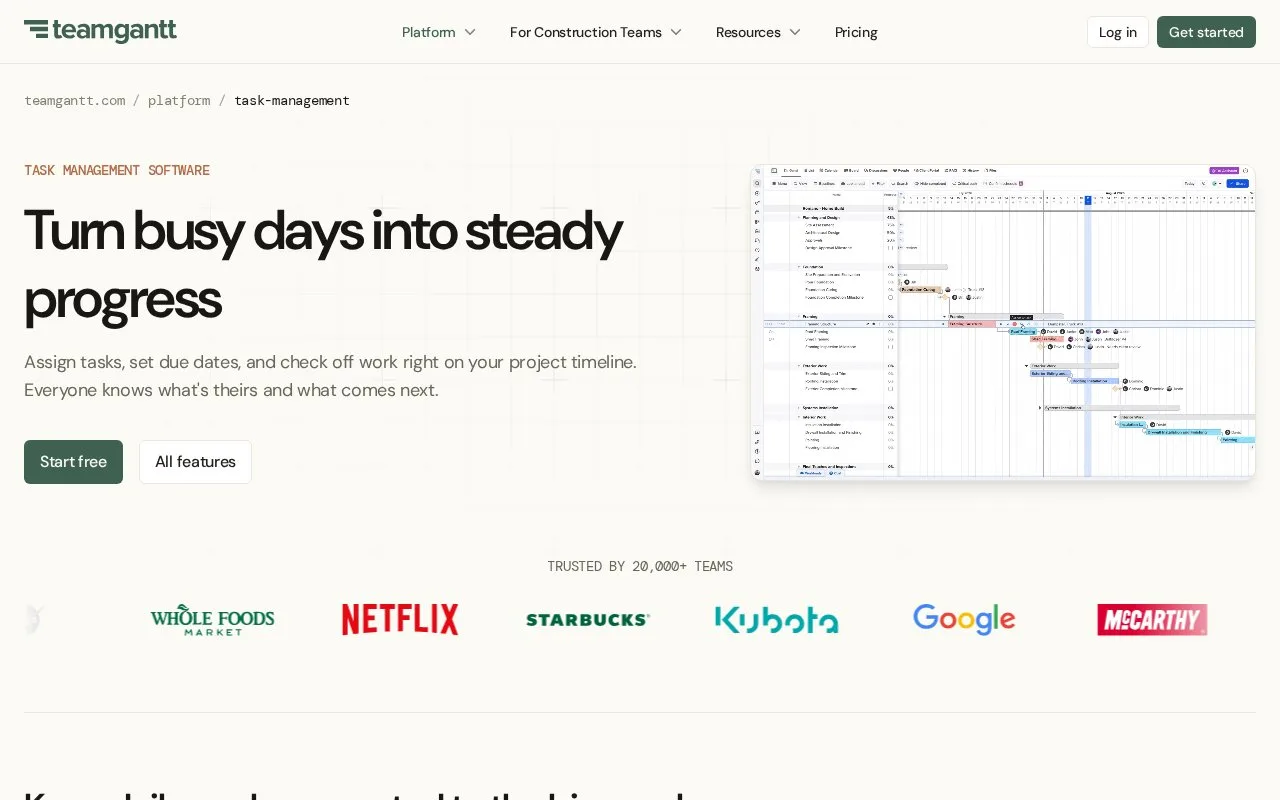Open the All features button
The image size is (1280, 800).
(195, 462)
